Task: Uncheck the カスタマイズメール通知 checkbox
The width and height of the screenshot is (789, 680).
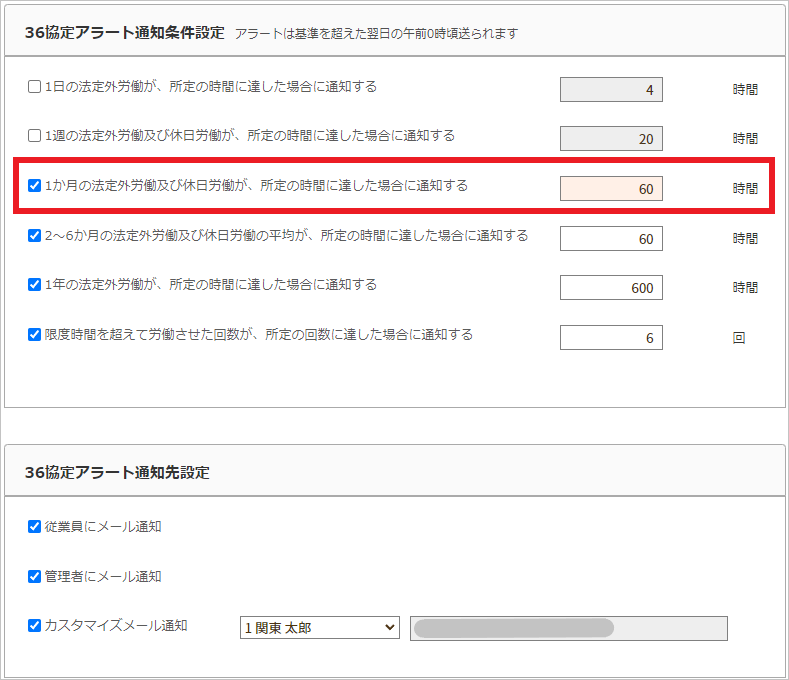Action: [x=34, y=626]
